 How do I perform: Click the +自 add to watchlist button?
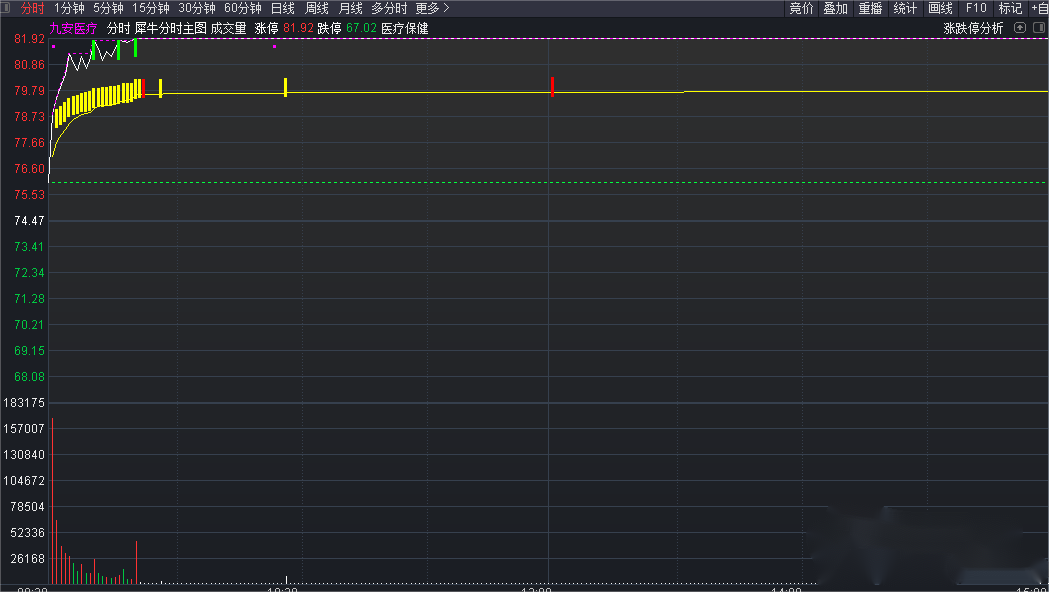click(1040, 8)
